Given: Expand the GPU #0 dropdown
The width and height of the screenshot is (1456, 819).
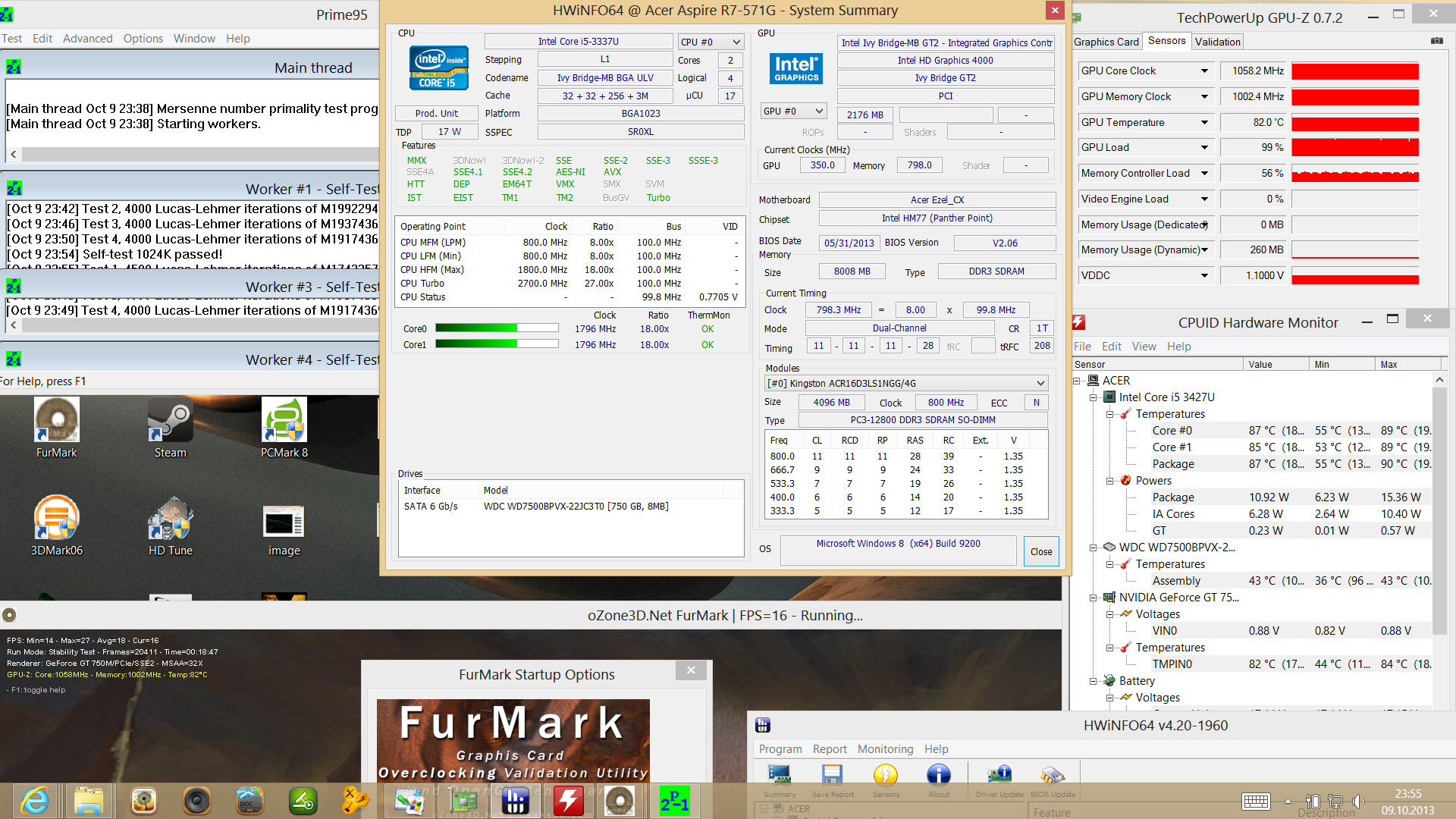Looking at the screenshot, I should (793, 111).
